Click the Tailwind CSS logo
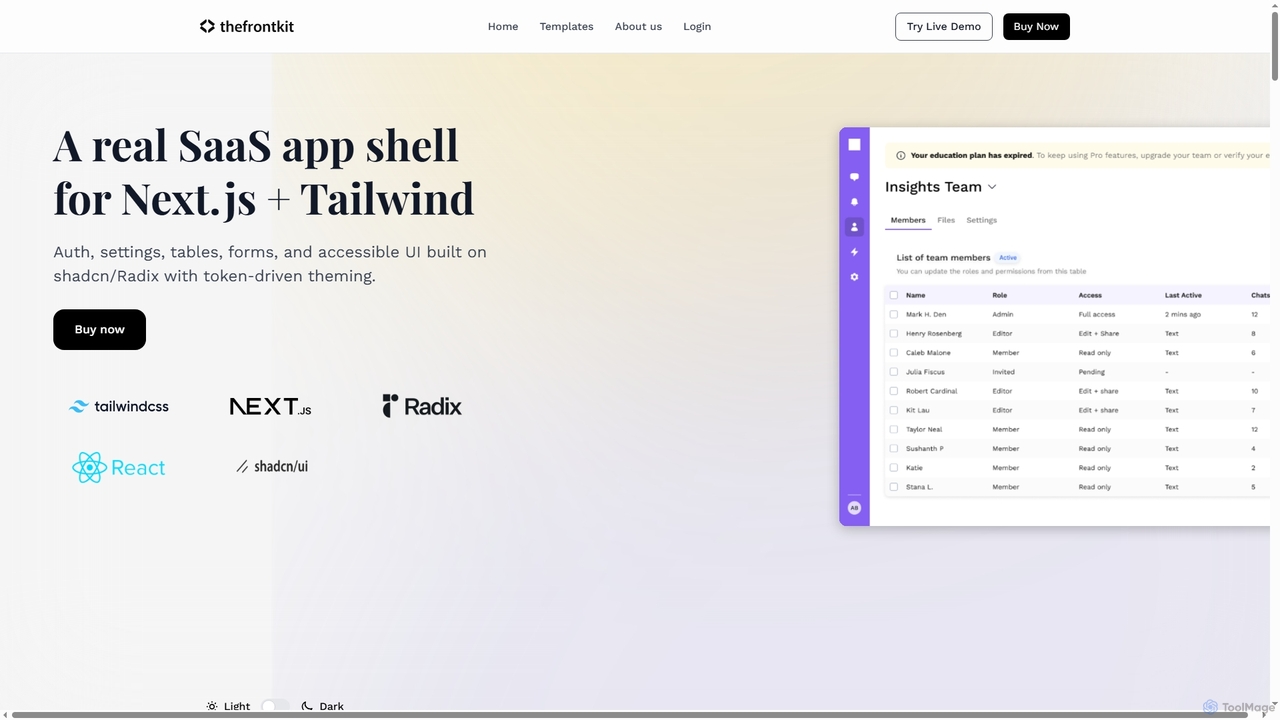The width and height of the screenshot is (1280, 720). [x=119, y=406]
